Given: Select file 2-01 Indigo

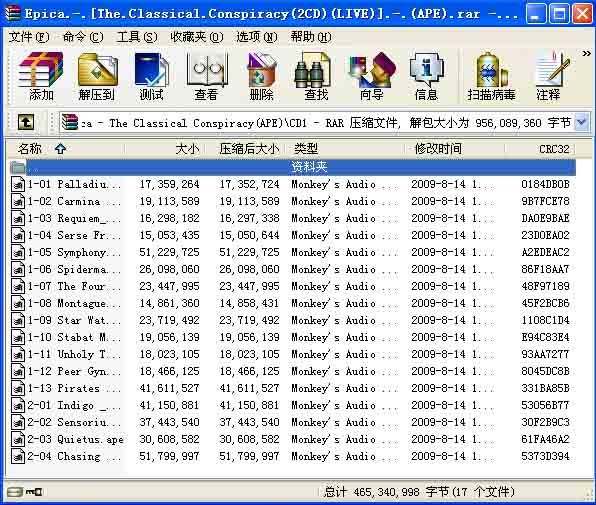Looking at the screenshot, I should (74, 405).
